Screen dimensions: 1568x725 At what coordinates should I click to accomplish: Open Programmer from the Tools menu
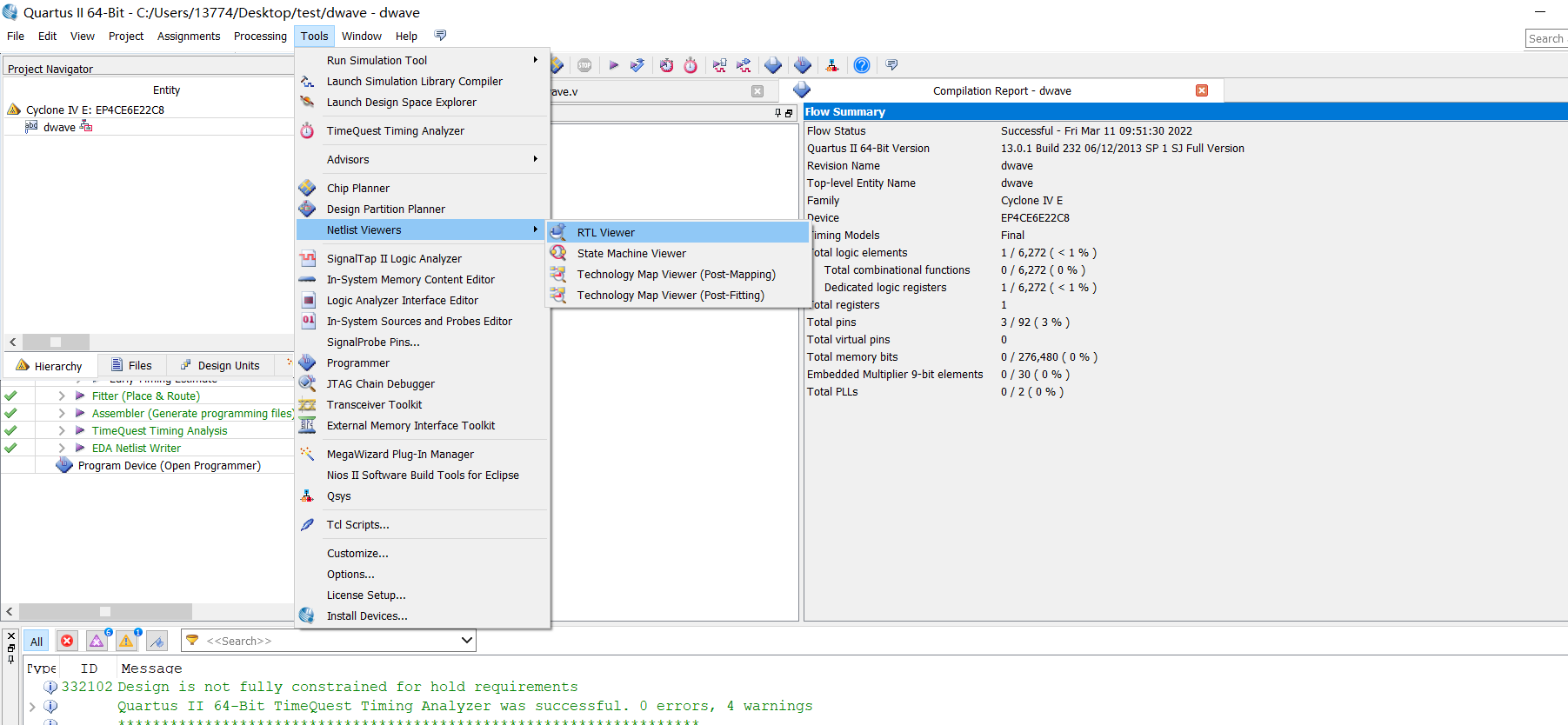click(x=424, y=362)
